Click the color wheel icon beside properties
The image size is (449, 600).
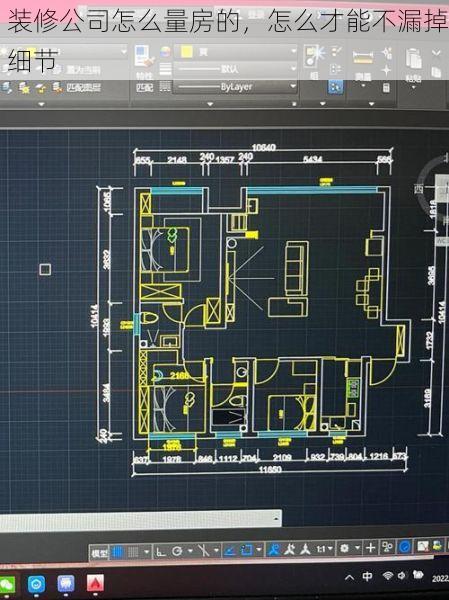point(165,52)
